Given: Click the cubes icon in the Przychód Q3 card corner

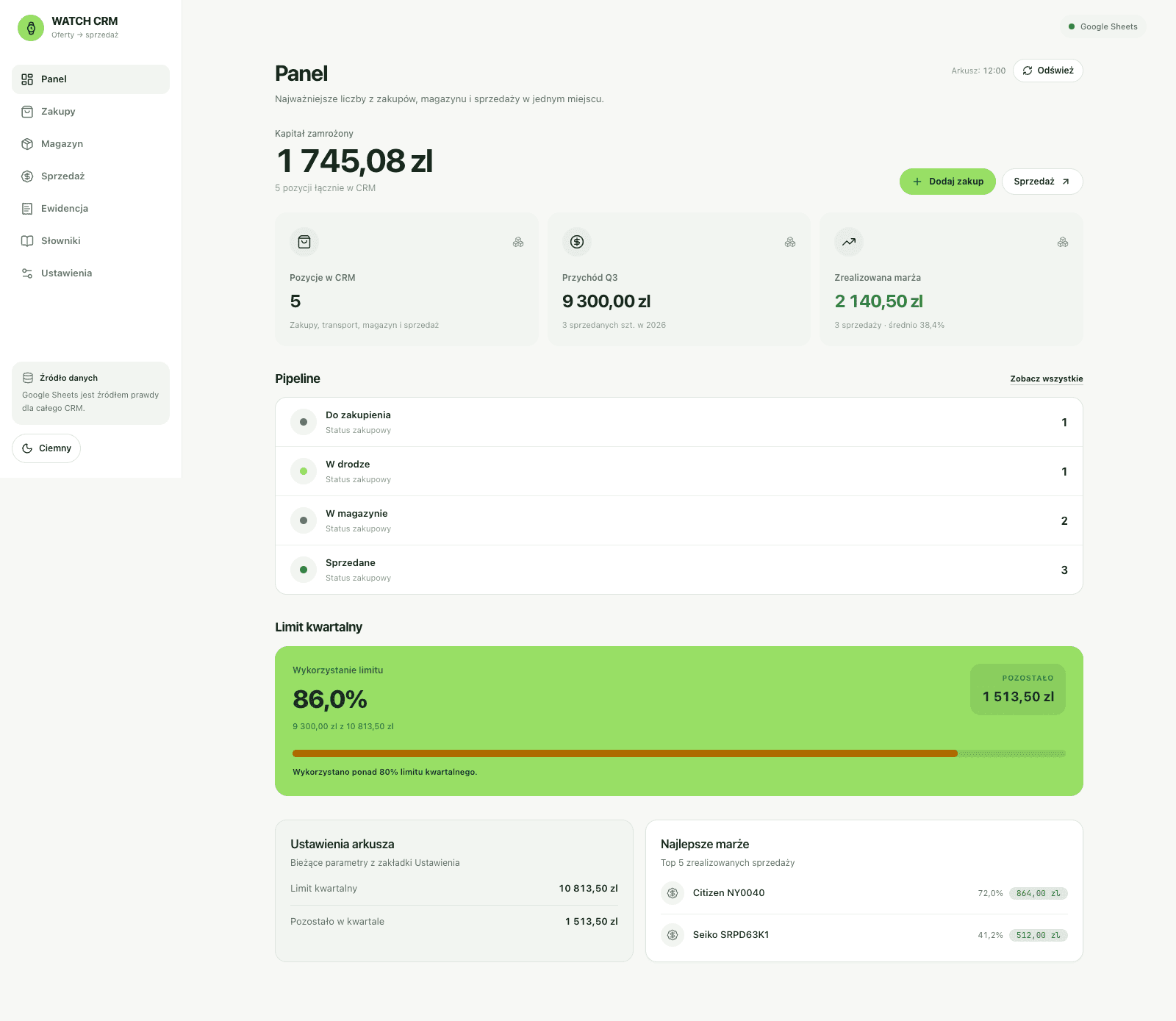Looking at the screenshot, I should [790, 242].
